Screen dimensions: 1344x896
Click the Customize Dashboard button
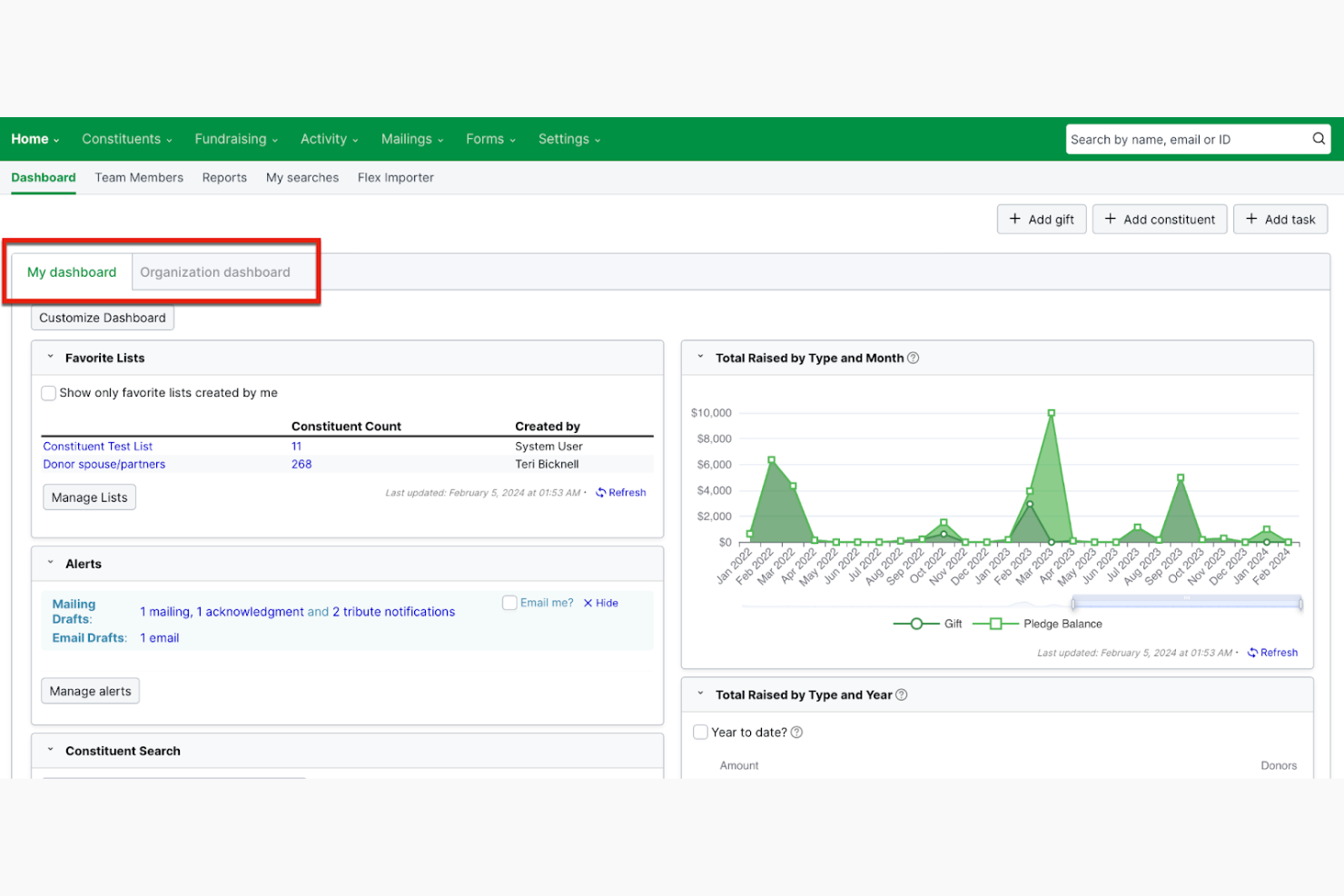pos(103,318)
